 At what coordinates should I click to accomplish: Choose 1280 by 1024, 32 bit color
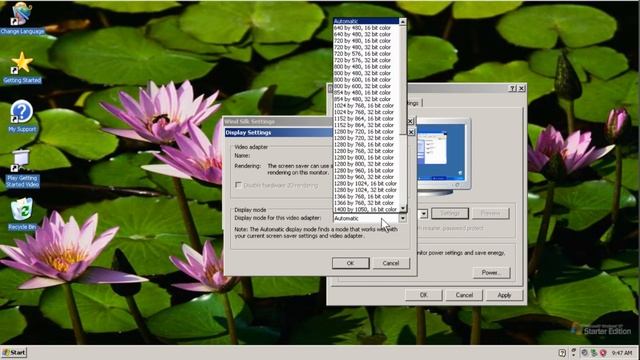(x=366, y=190)
